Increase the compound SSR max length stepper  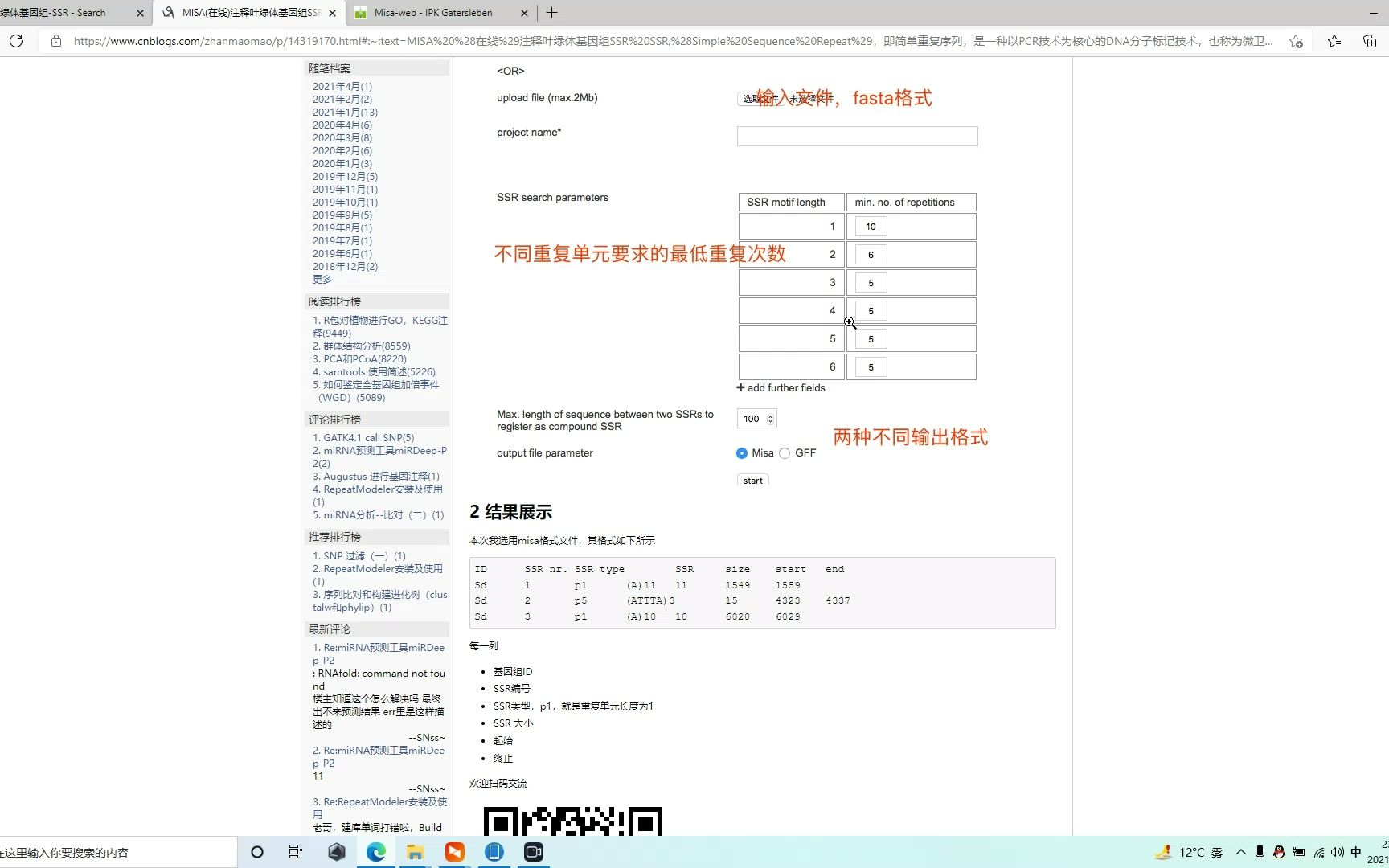[x=769, y=416]
